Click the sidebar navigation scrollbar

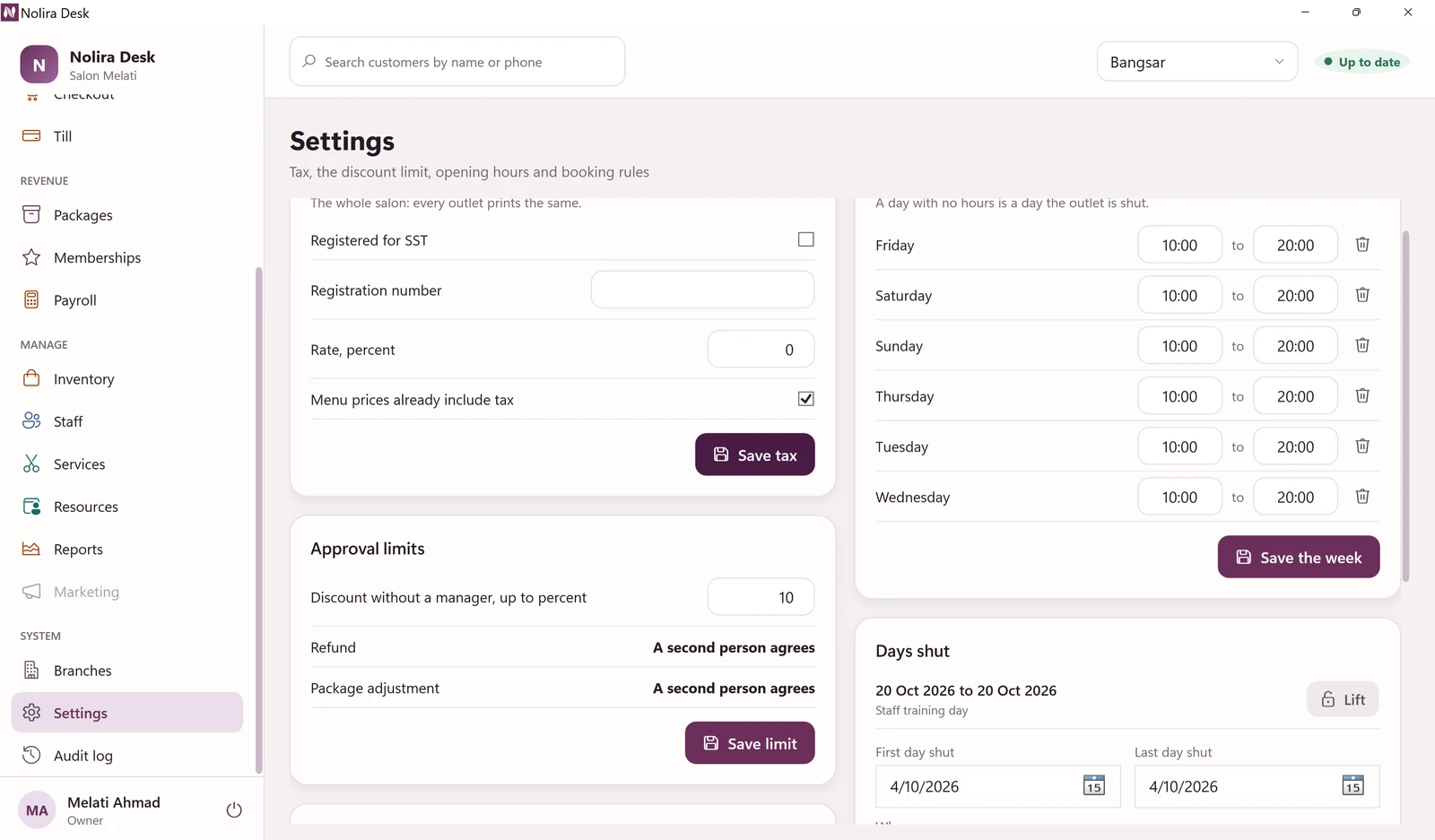click(258, 520)
